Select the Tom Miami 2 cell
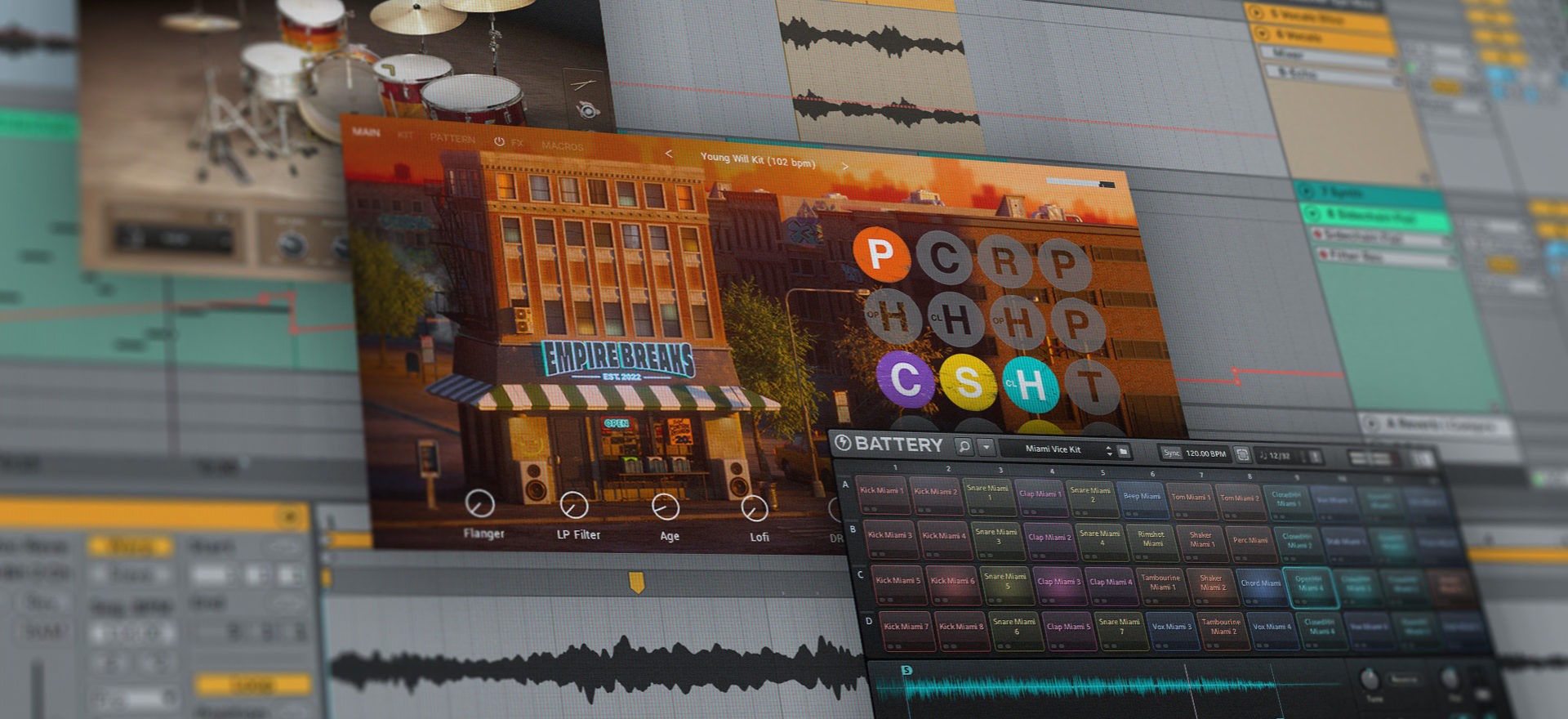 [x=1240, y=502]
